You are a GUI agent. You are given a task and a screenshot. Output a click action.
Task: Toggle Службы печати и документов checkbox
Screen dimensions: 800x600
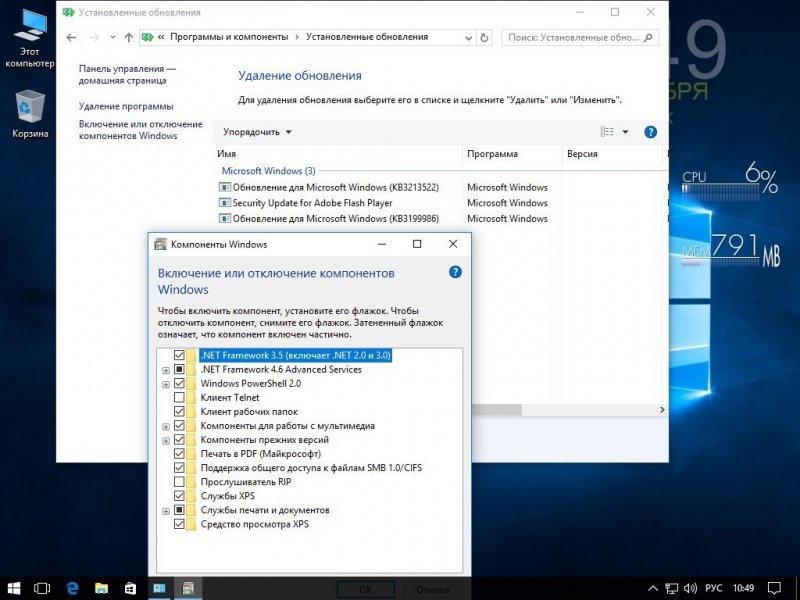(x=179, y=509)
